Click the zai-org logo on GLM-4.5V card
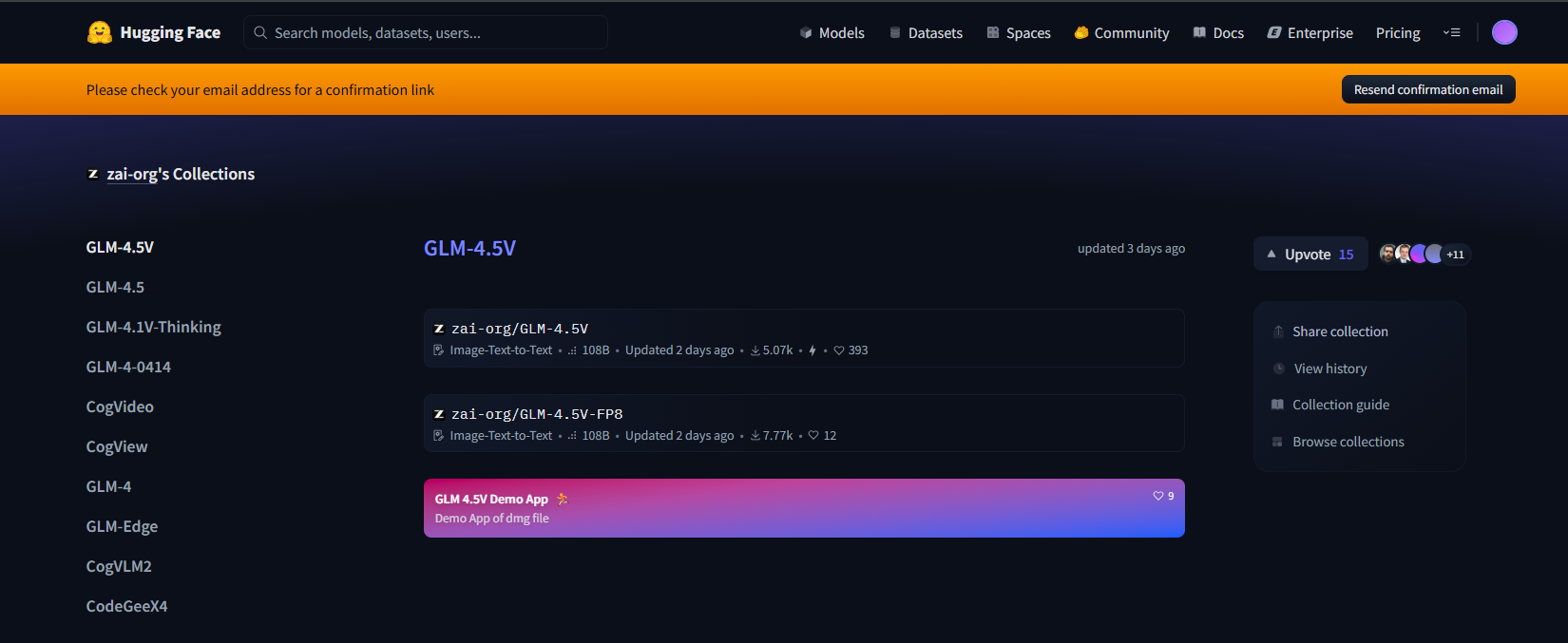The image size is (1568, 643). click(439, 329)
